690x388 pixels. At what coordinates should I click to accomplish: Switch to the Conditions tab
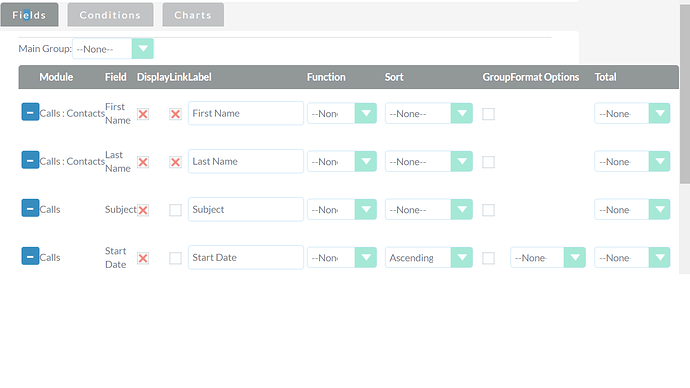click(110, 15)
